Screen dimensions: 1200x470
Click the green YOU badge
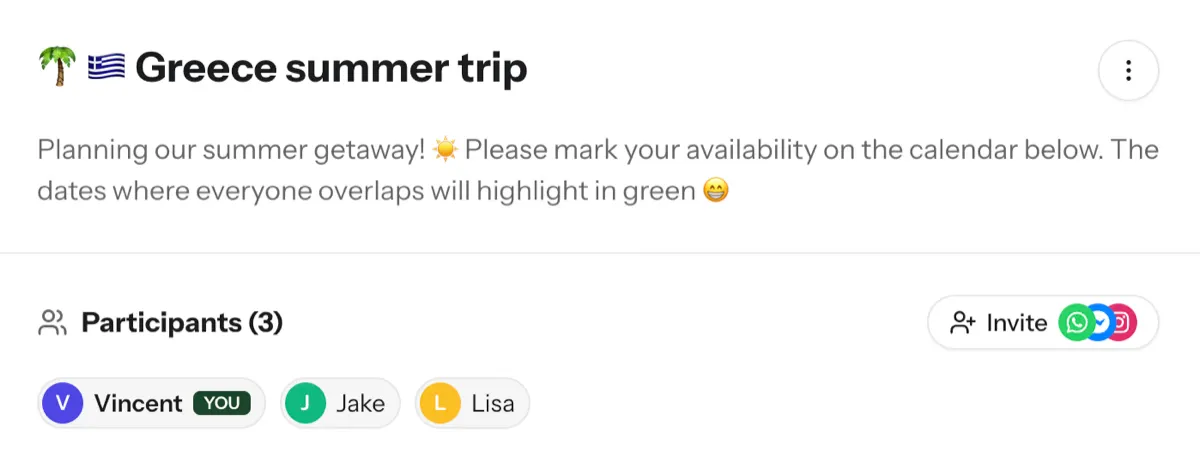click(222, 403)
